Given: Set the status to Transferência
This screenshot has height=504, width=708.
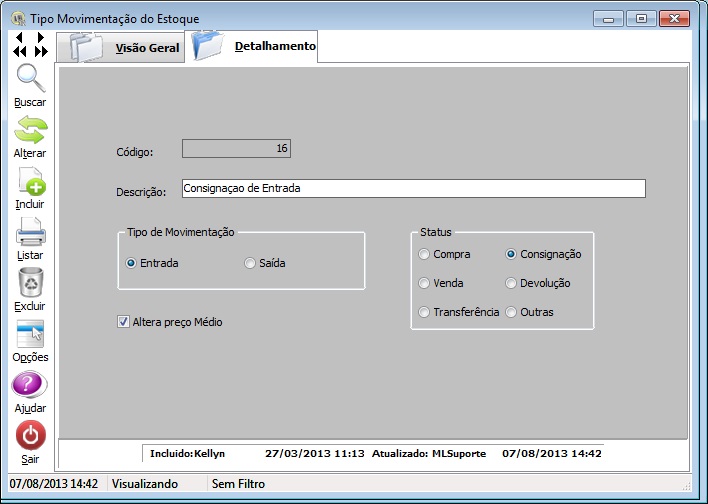Looking at the screenshot, I should [x=424, y=312].
